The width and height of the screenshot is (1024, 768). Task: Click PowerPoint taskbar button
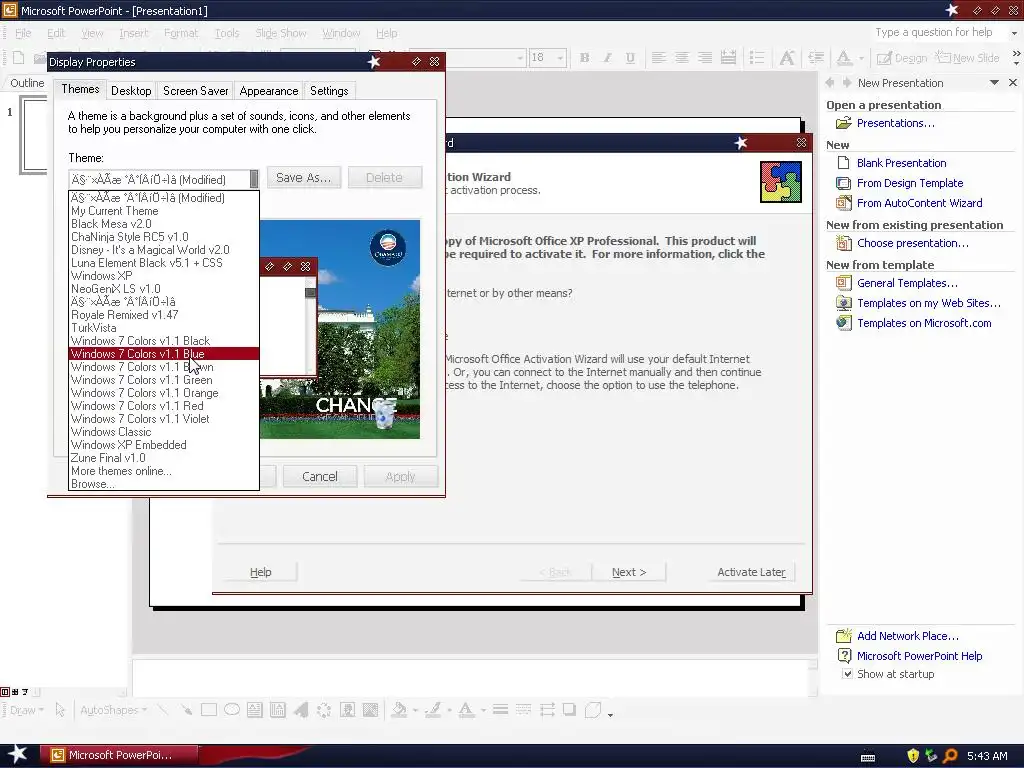(x=118, y=755)
